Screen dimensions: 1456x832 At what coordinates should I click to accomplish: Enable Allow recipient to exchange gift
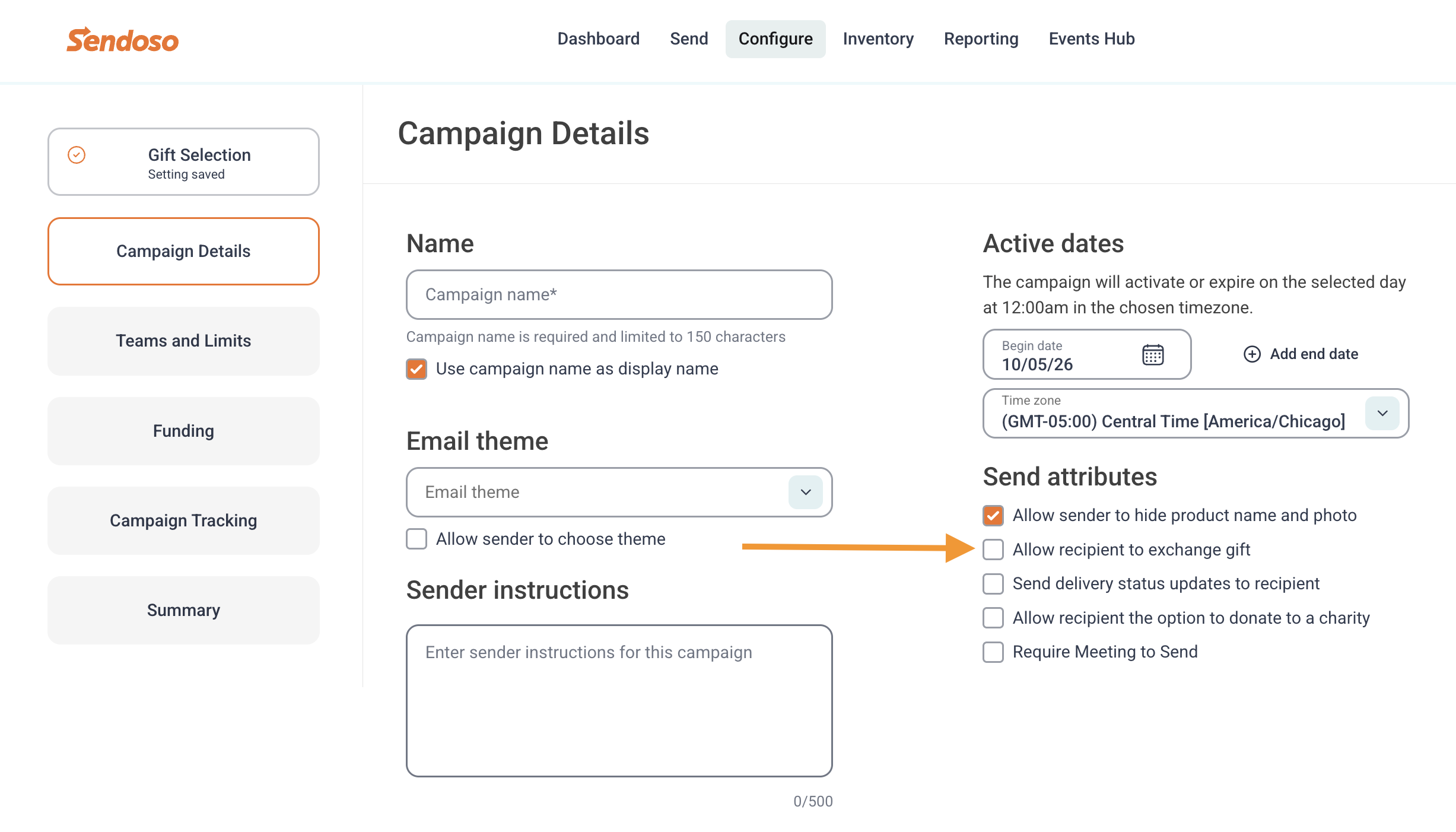993,550
